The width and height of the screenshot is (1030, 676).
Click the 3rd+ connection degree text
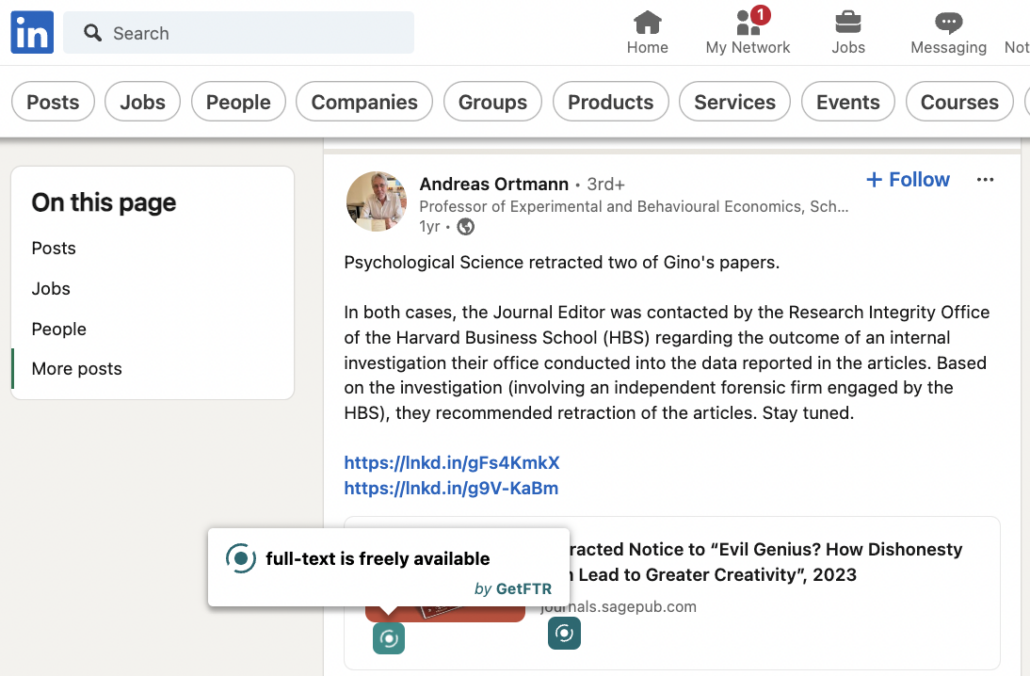pos(606,184)
